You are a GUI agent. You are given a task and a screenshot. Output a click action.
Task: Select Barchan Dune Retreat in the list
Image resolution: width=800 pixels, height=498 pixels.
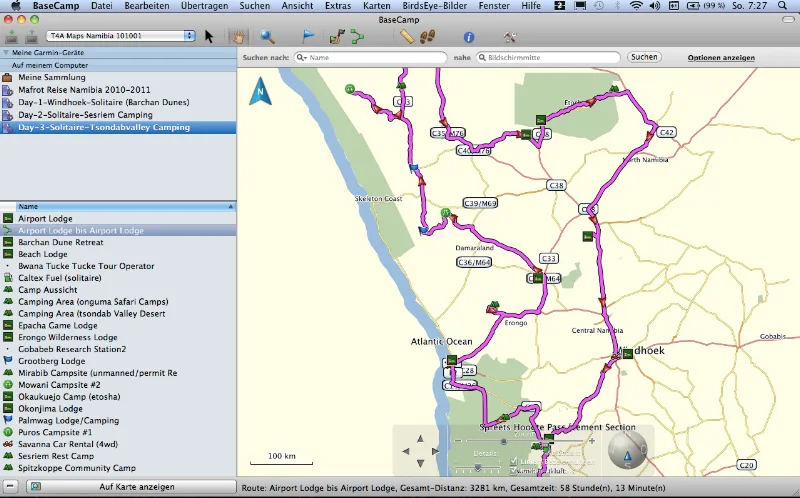pos(118,242)
